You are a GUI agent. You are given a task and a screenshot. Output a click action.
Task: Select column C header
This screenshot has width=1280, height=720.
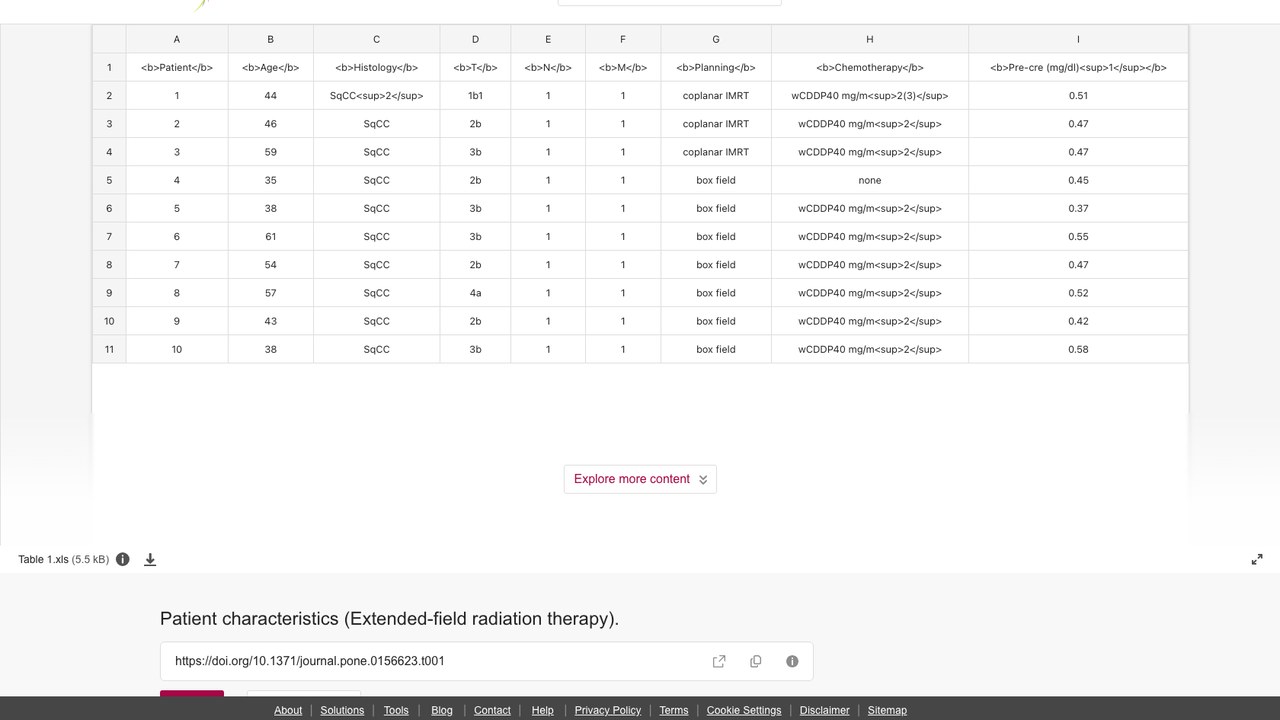click(376, 39)
